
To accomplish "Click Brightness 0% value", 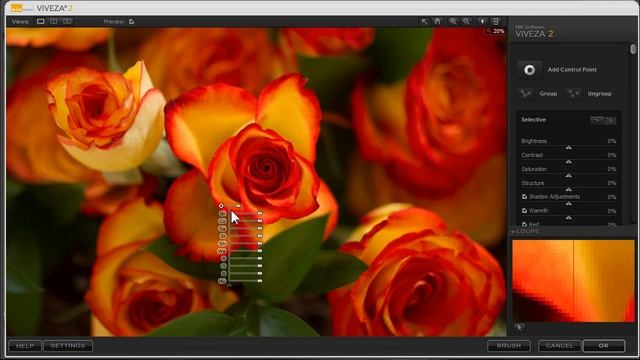I will pyautogui.click(x=611, y=141).
